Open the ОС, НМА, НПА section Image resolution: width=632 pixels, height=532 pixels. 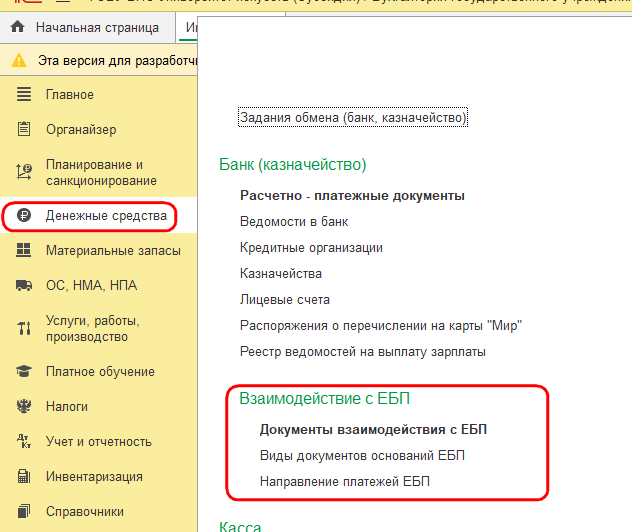[91, 285]
